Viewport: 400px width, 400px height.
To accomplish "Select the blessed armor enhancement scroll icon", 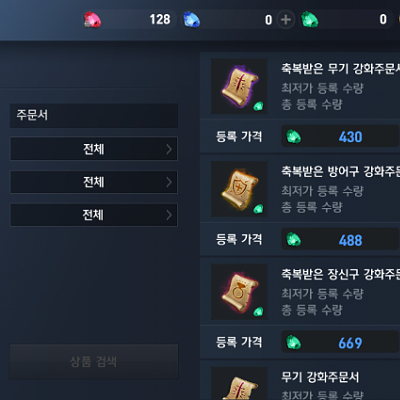I will coord(239,189).
